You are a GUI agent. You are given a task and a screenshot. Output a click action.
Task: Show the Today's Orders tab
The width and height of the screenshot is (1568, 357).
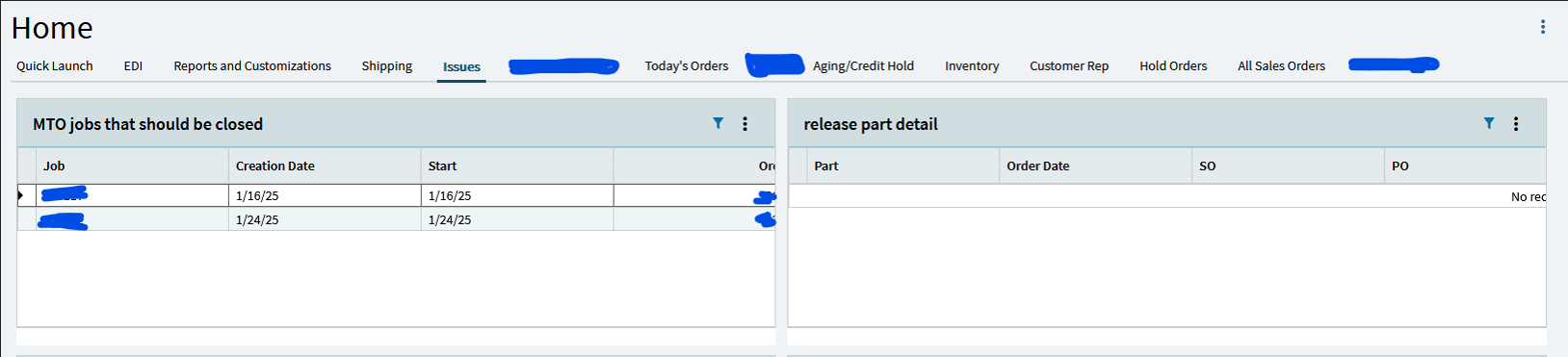(x=687, y=65)
